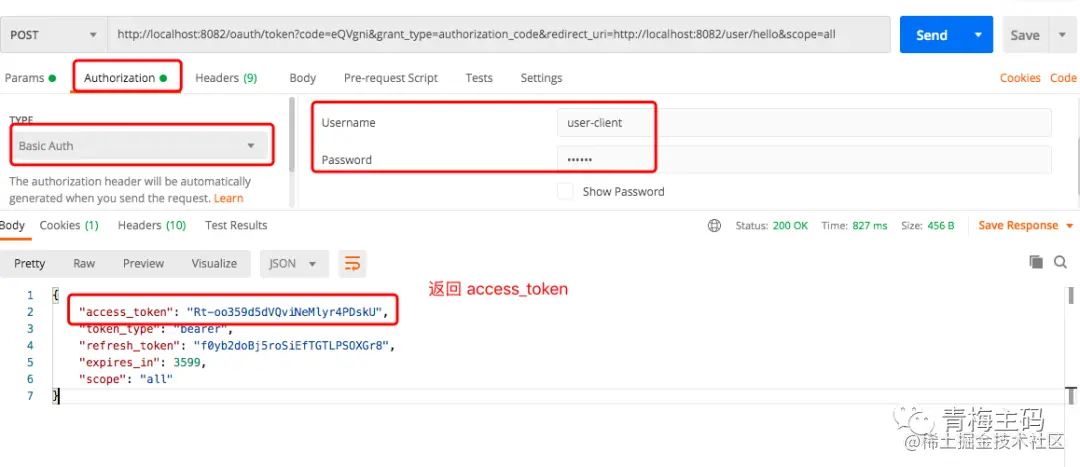Open the POST method dropdown
This screenshot has width=1080, height=467.
pos(52,34)
